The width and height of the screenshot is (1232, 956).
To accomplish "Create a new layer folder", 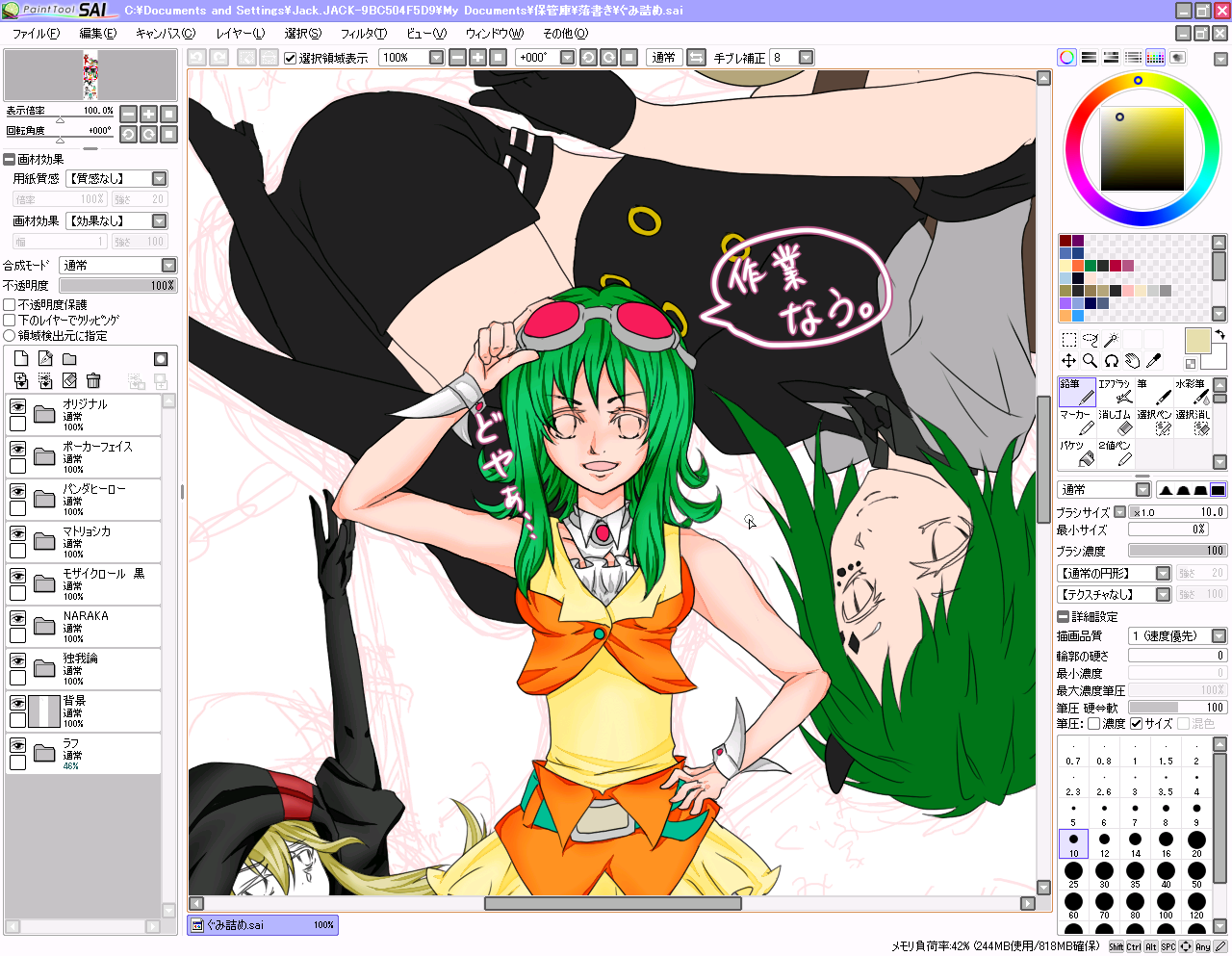I will tap(69, 359).
